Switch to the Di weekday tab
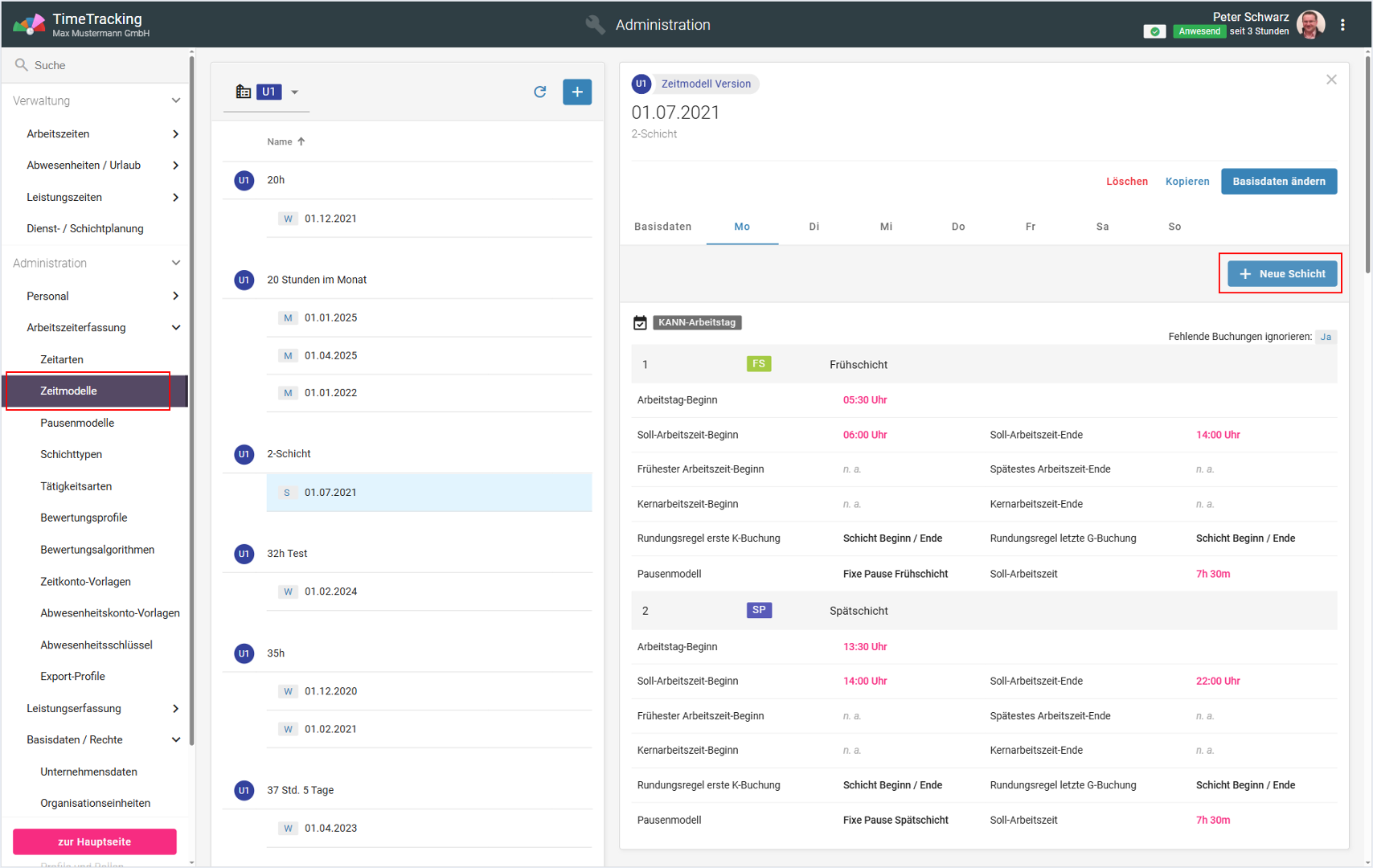 (x=814, y=227)
